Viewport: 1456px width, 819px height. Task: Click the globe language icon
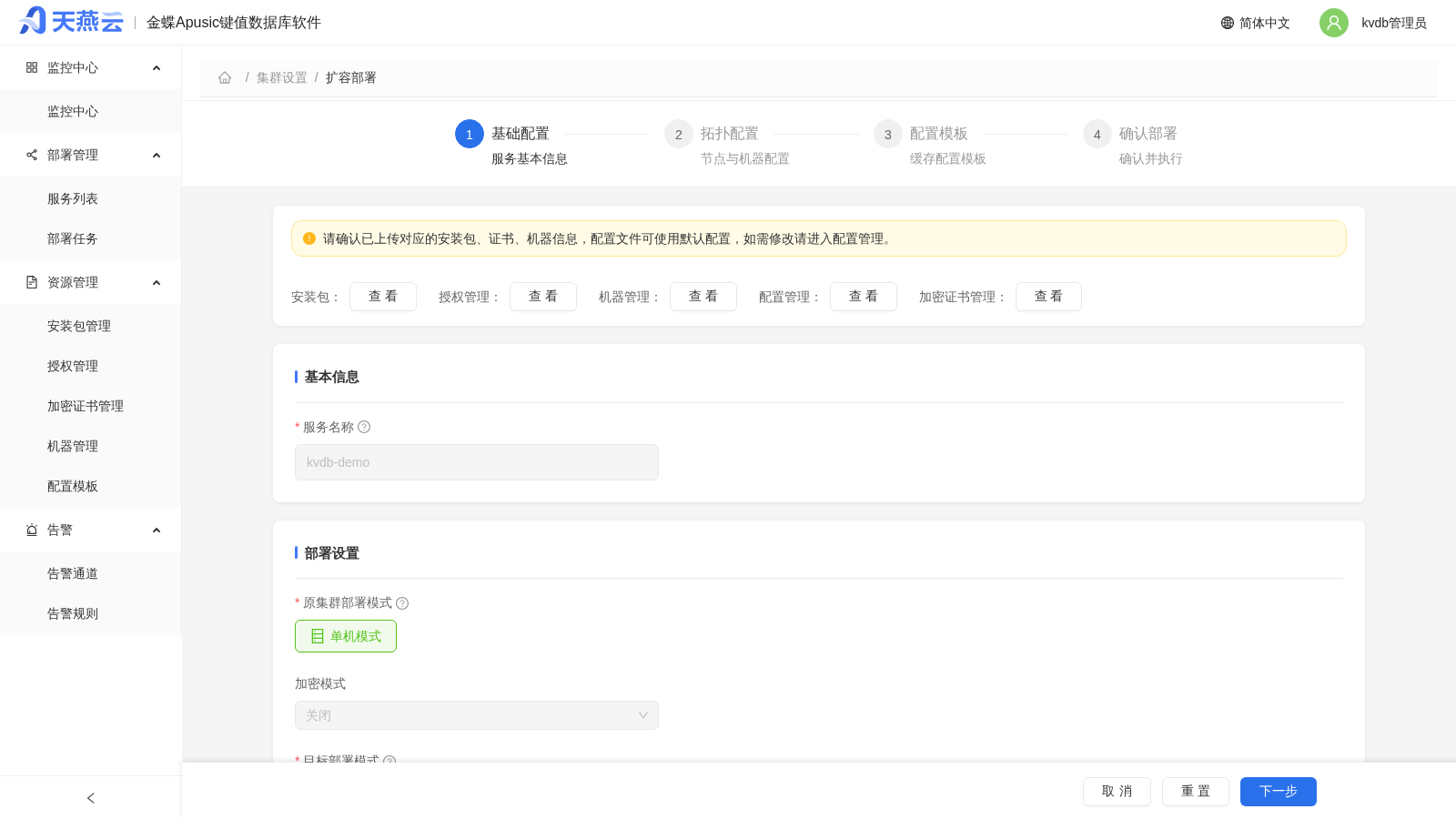coord(1228,23)
